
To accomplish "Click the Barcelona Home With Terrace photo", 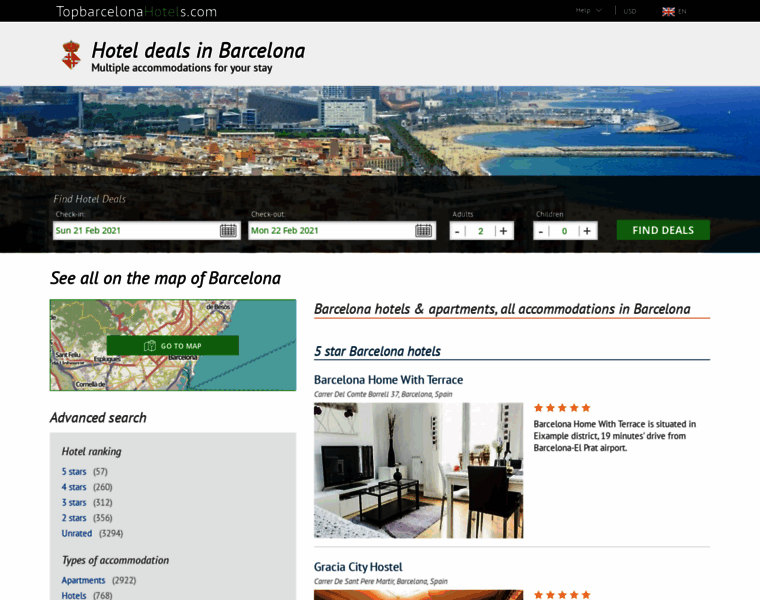I will [x=418, y=470].
